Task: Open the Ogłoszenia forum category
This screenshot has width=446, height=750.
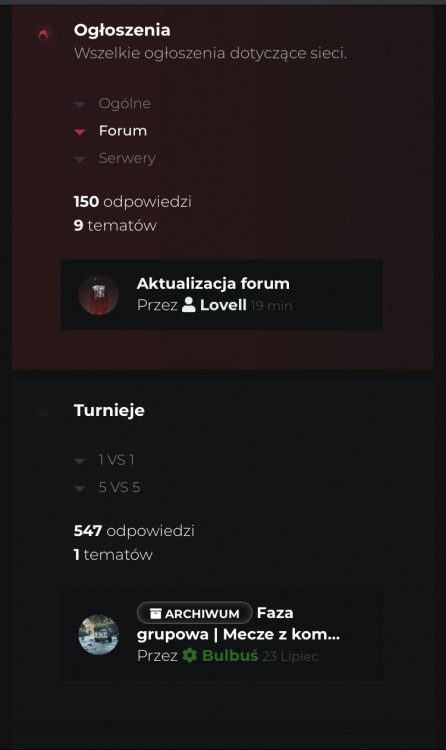Action: 122,30
